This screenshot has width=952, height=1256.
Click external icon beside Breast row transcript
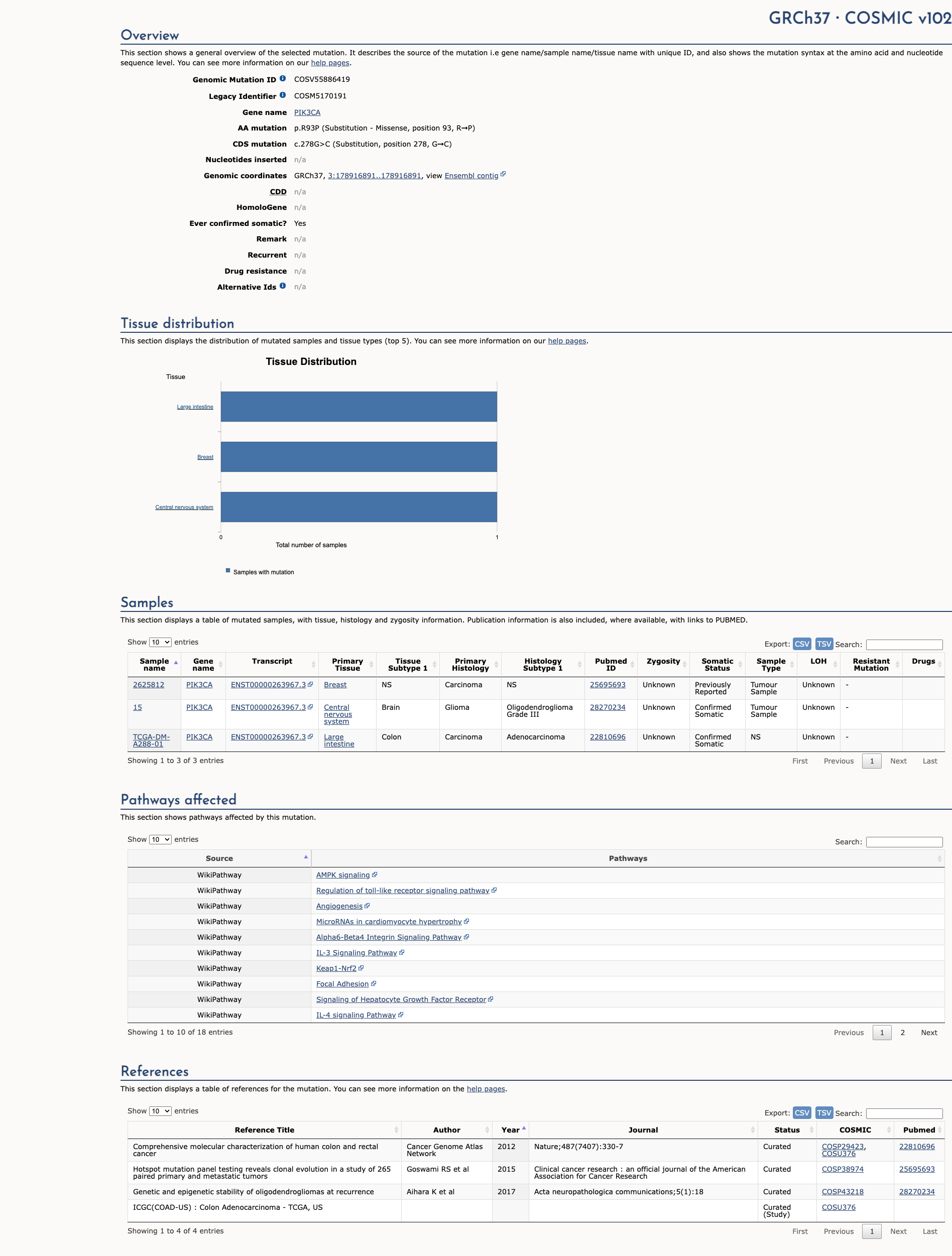(310, 684)
